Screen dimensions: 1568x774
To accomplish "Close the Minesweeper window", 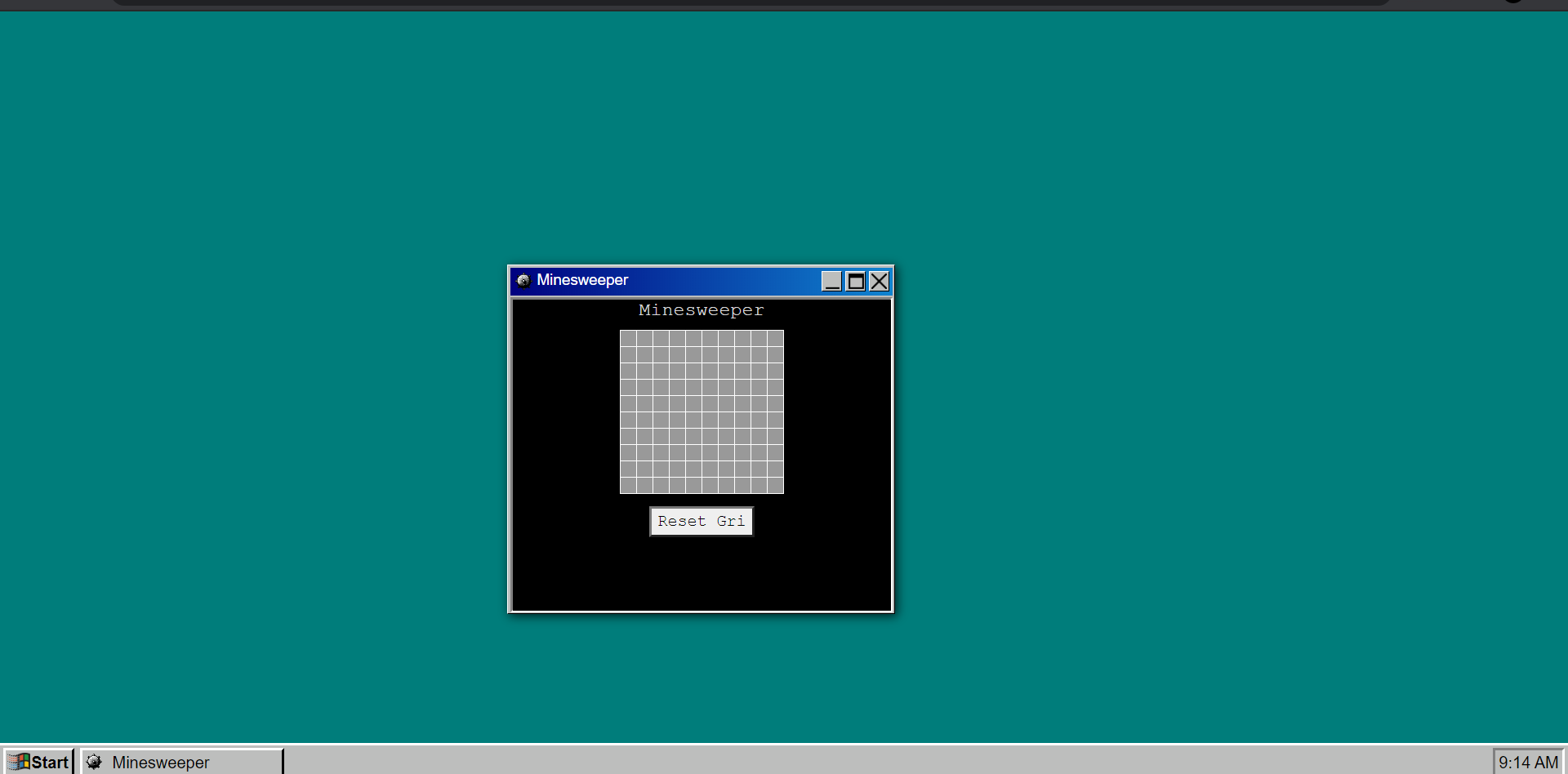I will point(879,281).
